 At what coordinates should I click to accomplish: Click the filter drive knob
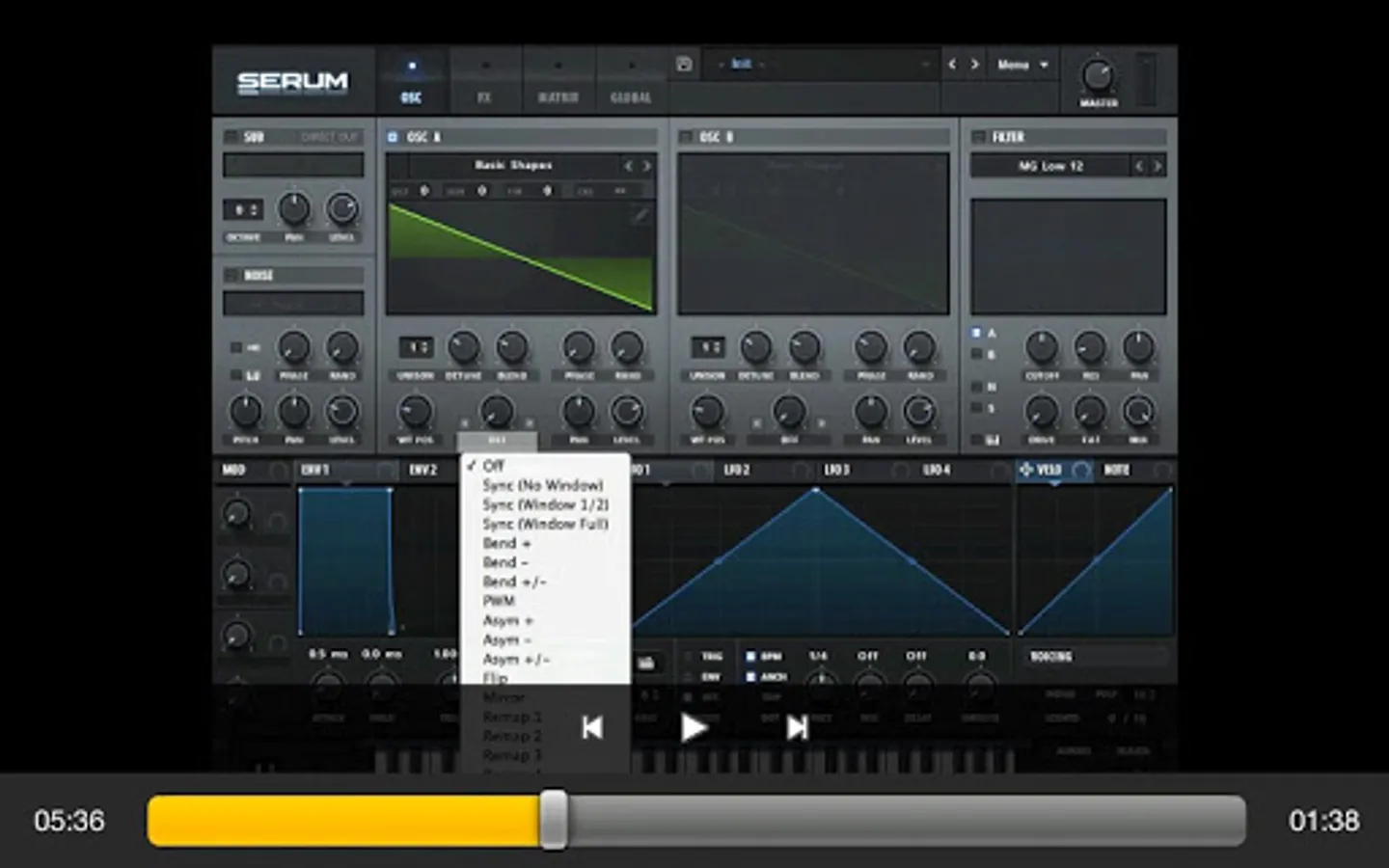coord(1042,412)
